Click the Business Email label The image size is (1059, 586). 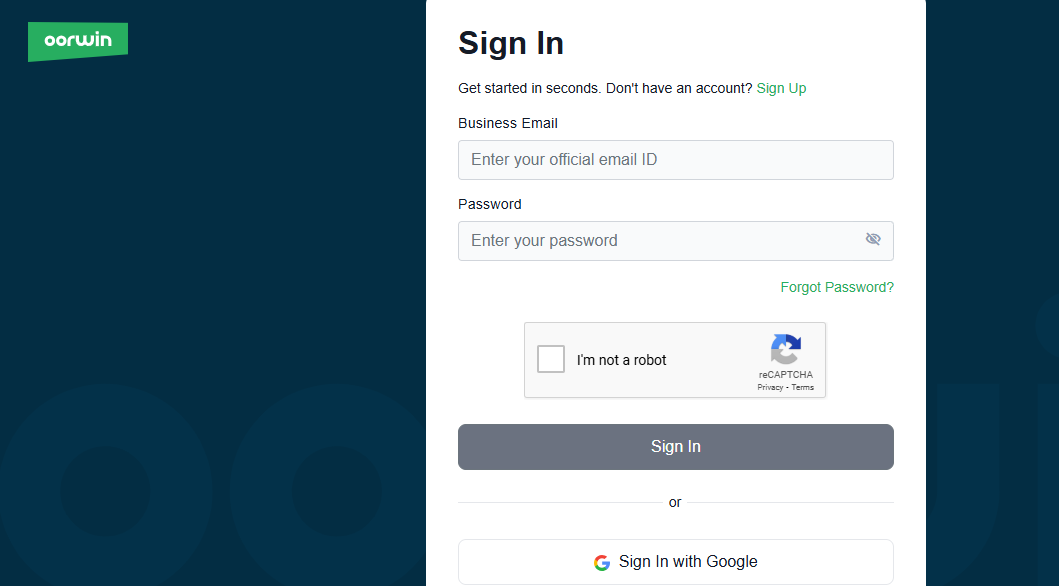coord(507,123)
